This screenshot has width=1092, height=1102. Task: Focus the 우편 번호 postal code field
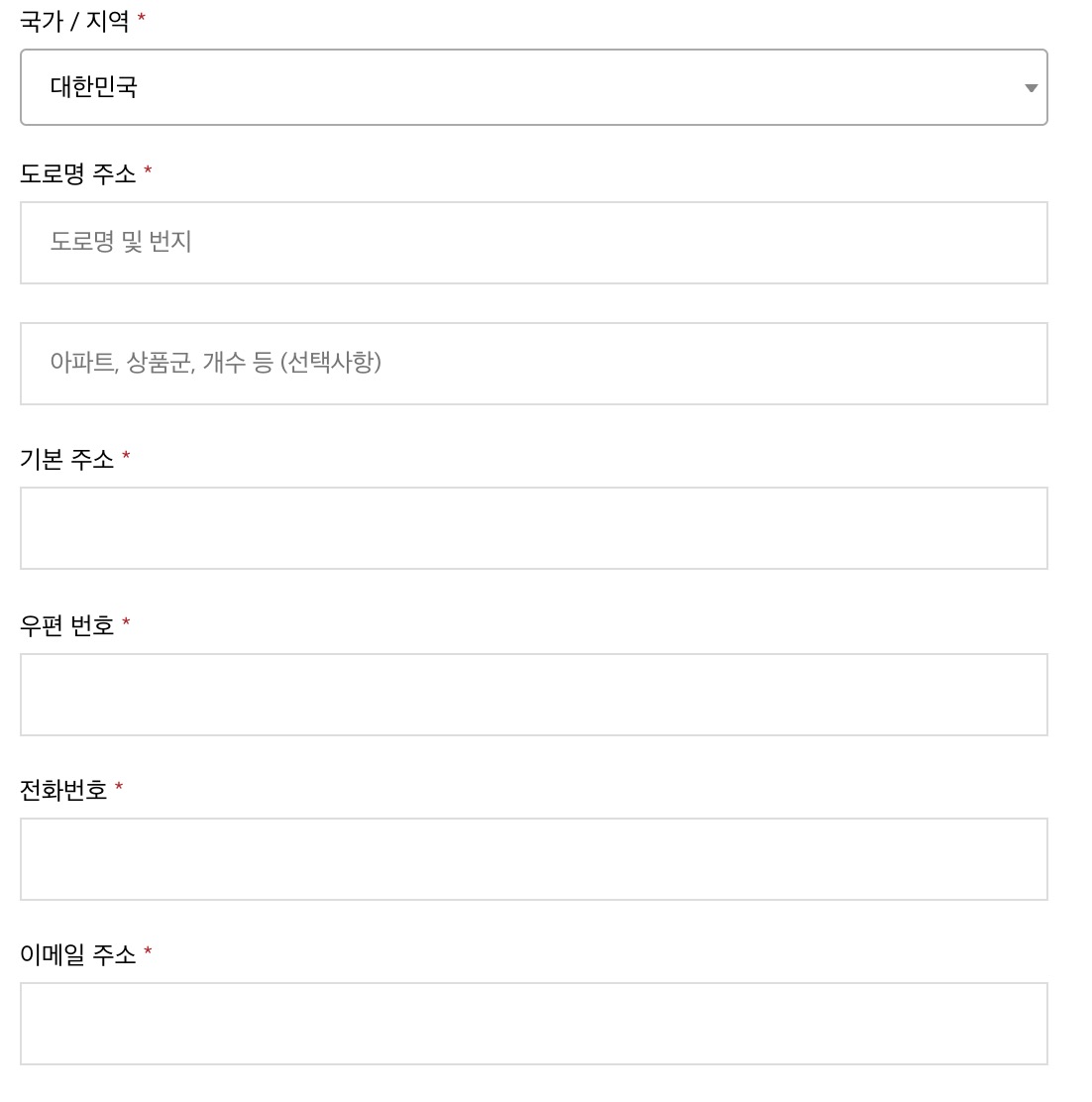pos(532,694)
